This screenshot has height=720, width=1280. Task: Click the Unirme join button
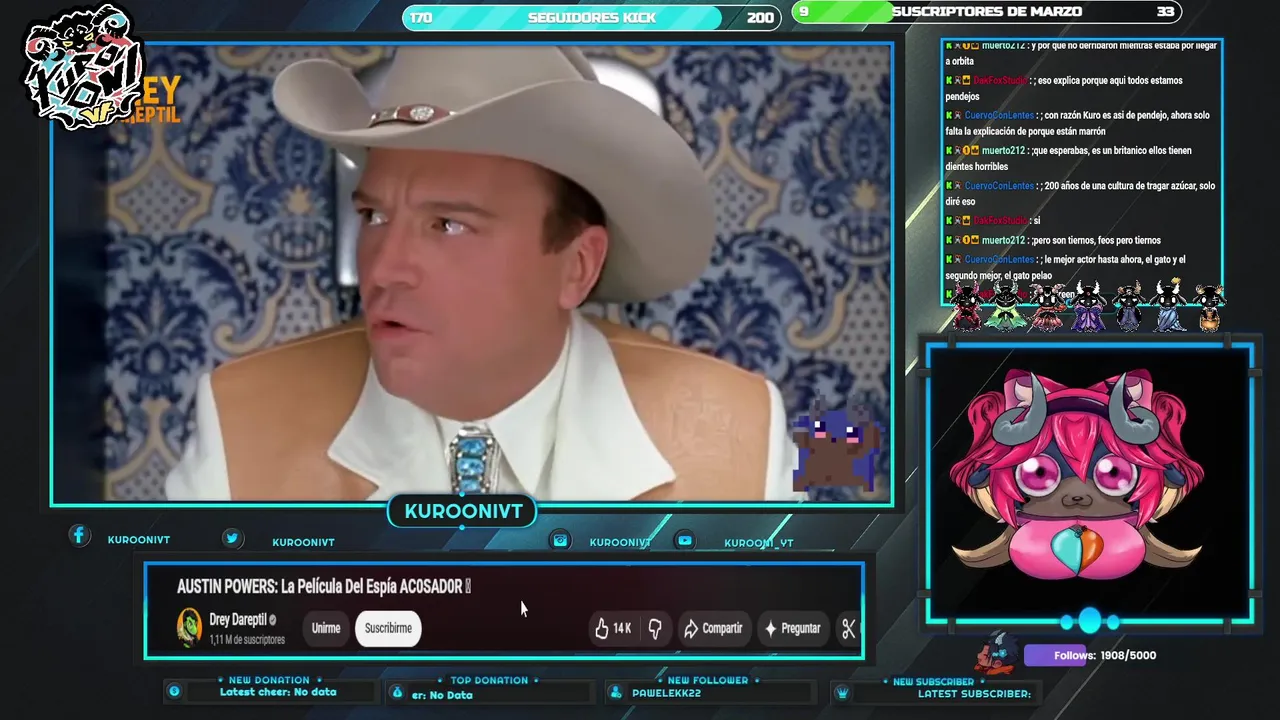[326, 628]
